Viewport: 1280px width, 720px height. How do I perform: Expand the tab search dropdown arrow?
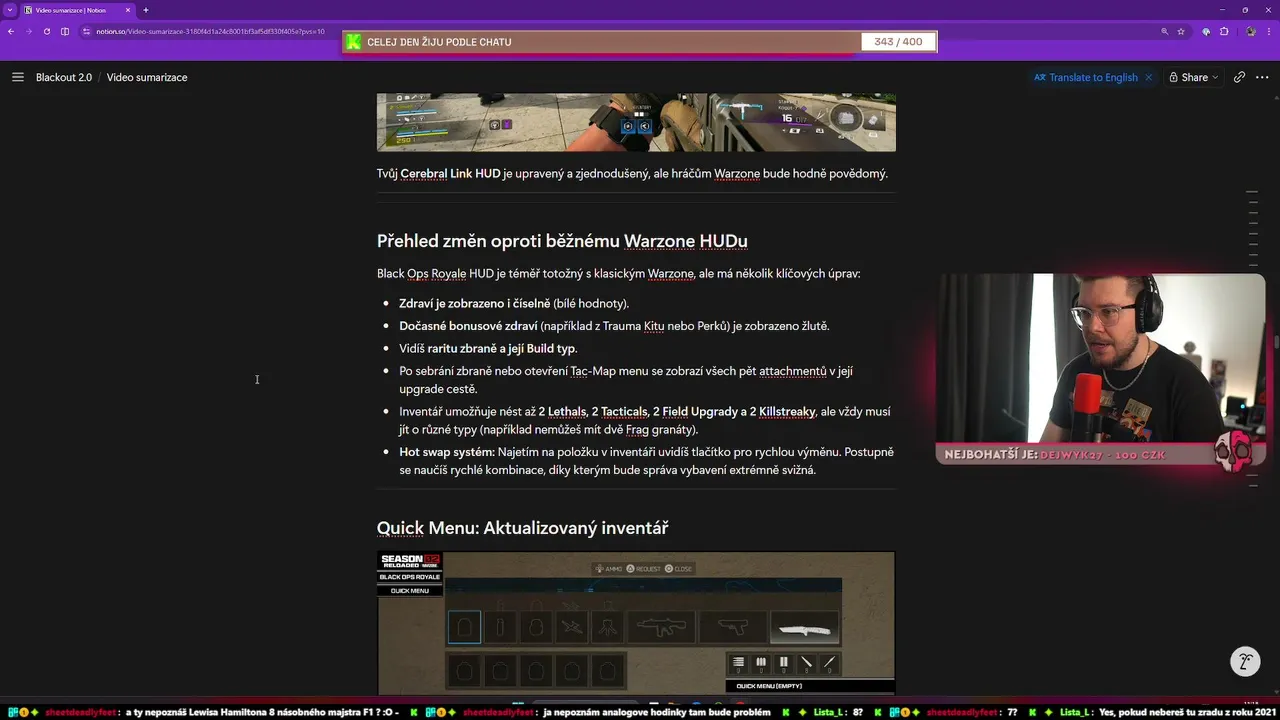[9, 10]
